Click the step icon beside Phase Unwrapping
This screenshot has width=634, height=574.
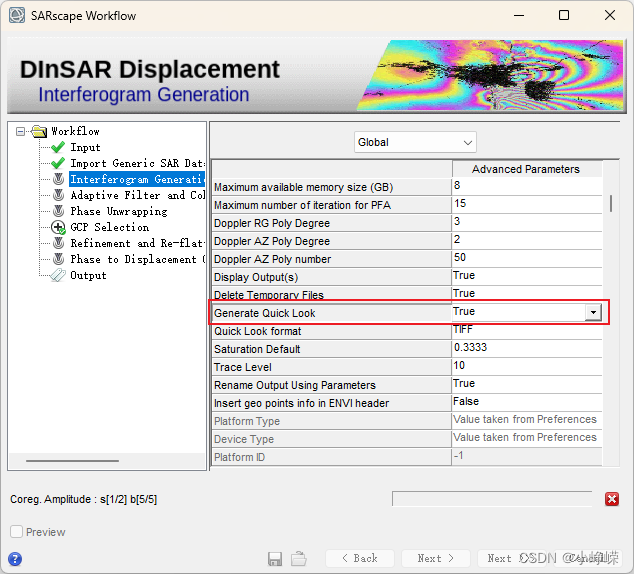click(x=59, y=211)
